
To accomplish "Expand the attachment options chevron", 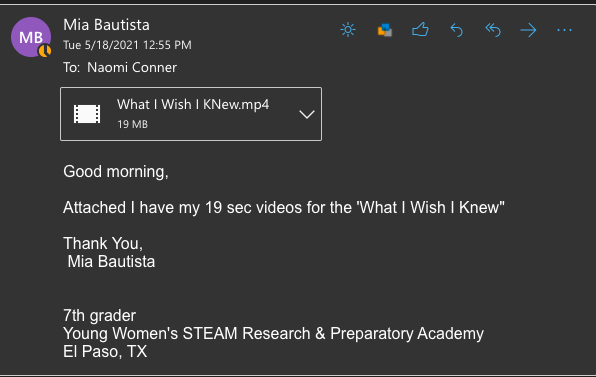I will click(x=307, y=114).
